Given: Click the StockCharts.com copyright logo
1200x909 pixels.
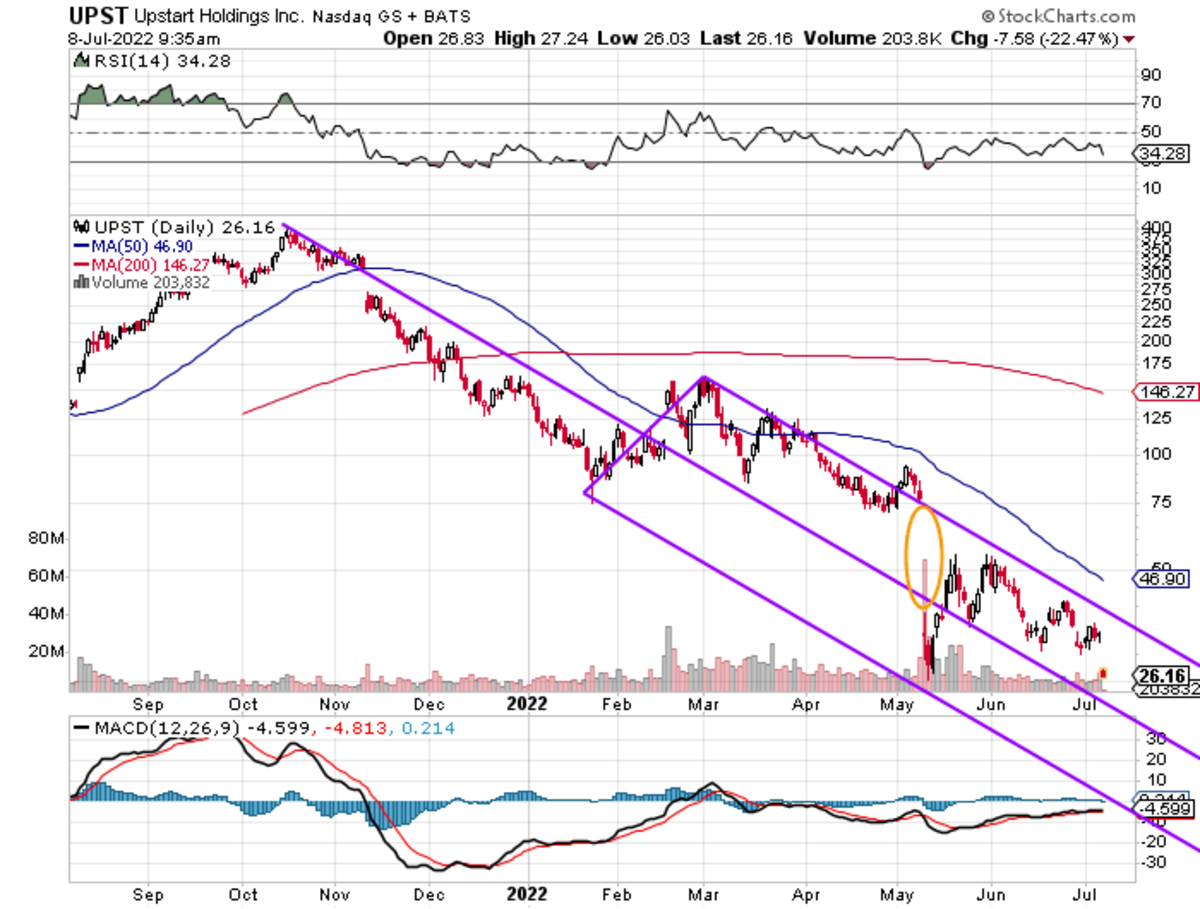Looking at the screenshot, I should pyautogui.click(x=1058, y=16).
